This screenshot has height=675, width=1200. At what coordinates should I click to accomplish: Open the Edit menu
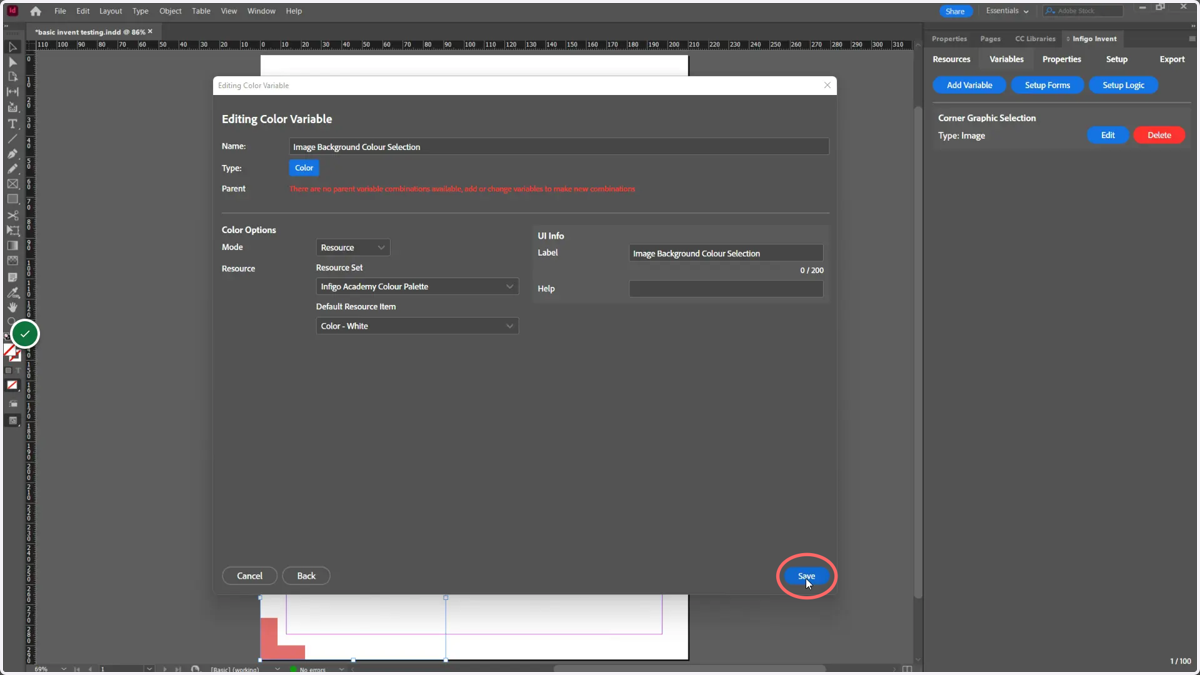tap(83, 11)
